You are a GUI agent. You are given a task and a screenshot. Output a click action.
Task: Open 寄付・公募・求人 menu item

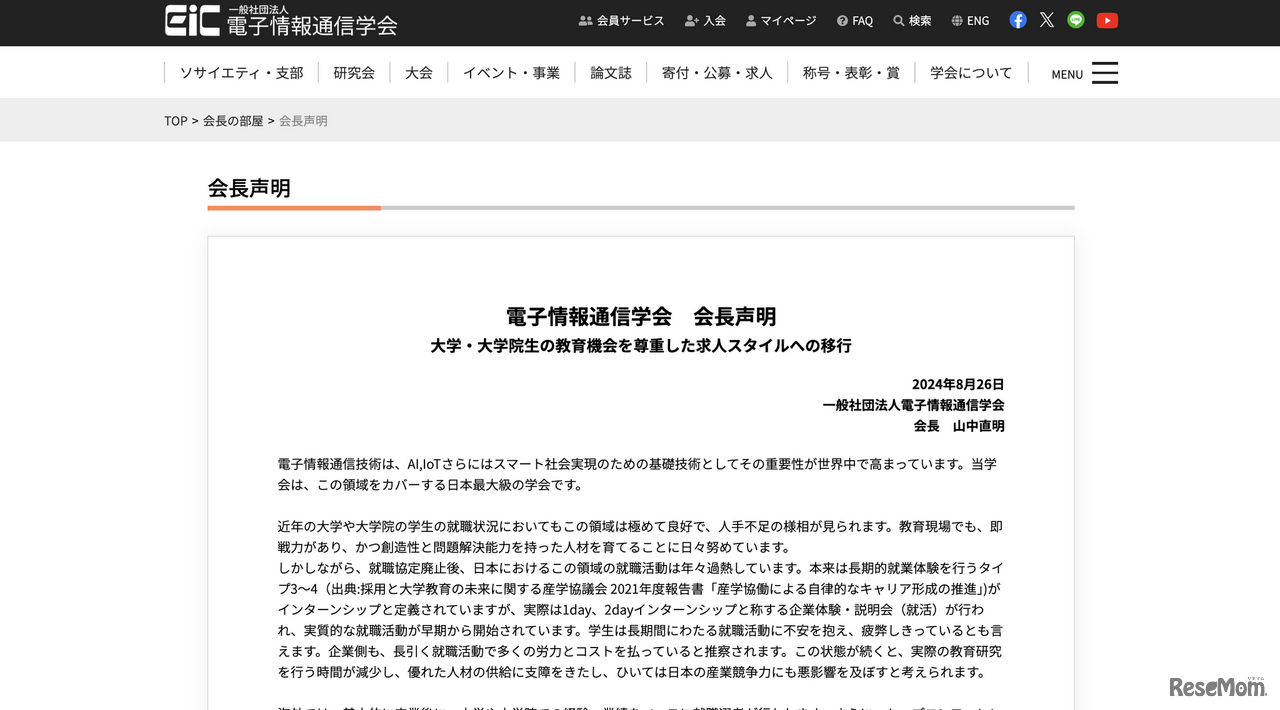[x=717, y=73]
